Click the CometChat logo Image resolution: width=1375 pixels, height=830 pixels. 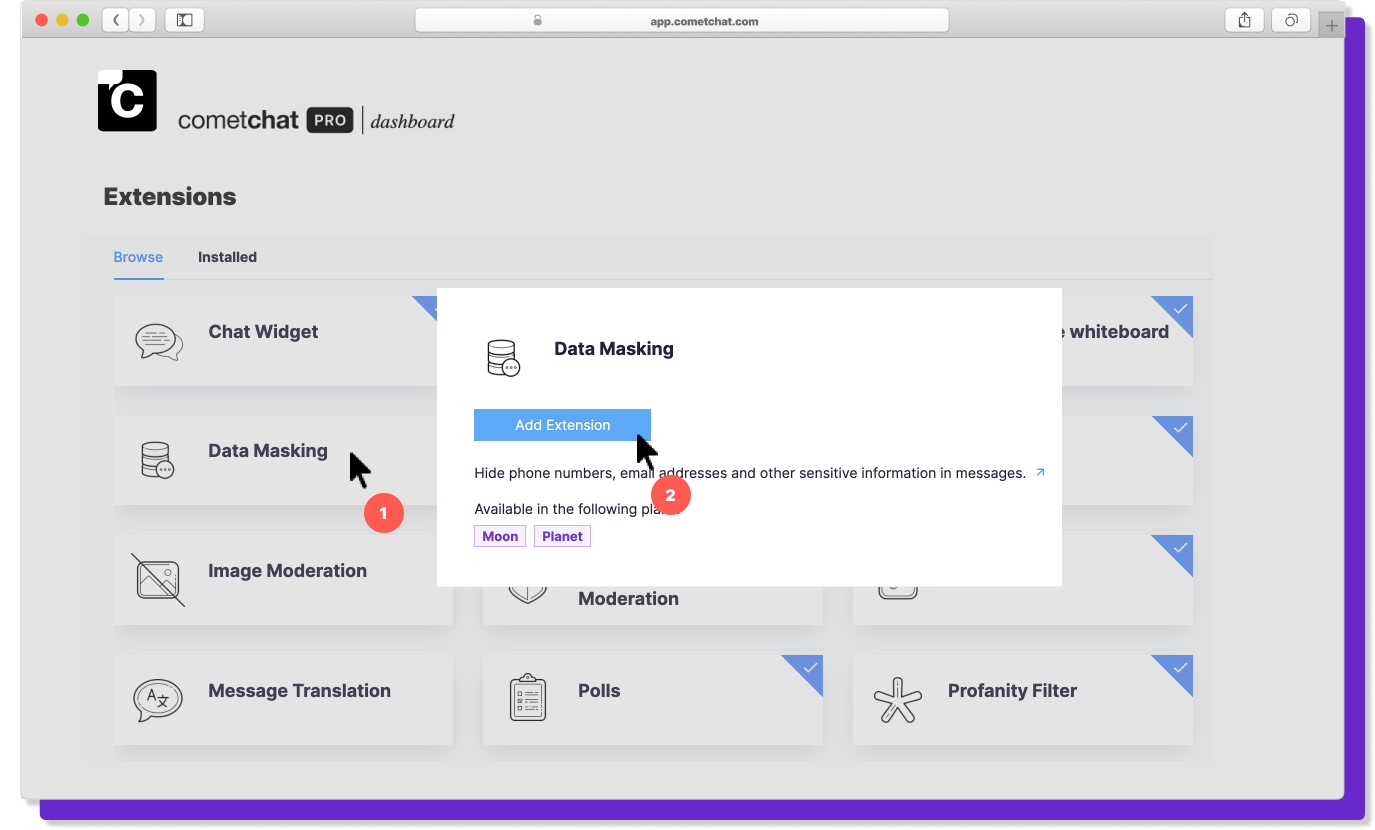pos(127,101)
